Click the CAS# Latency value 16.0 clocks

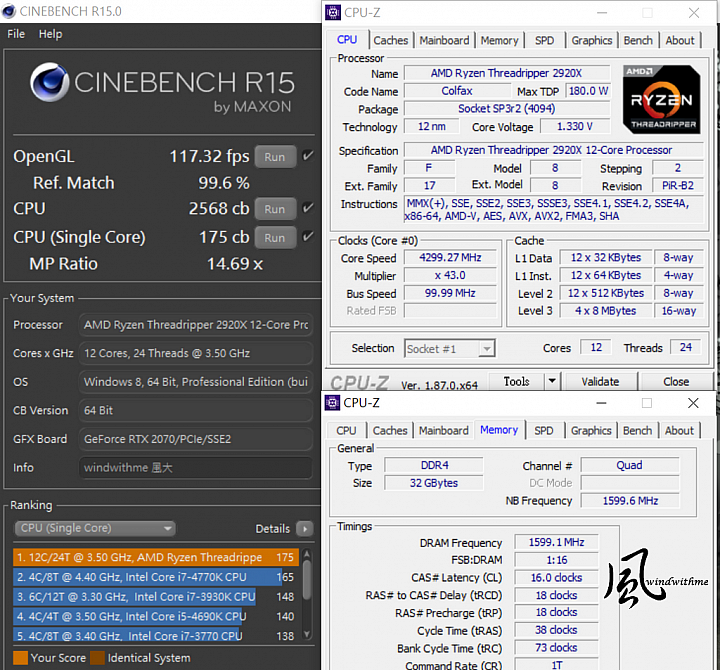point(557,578)
